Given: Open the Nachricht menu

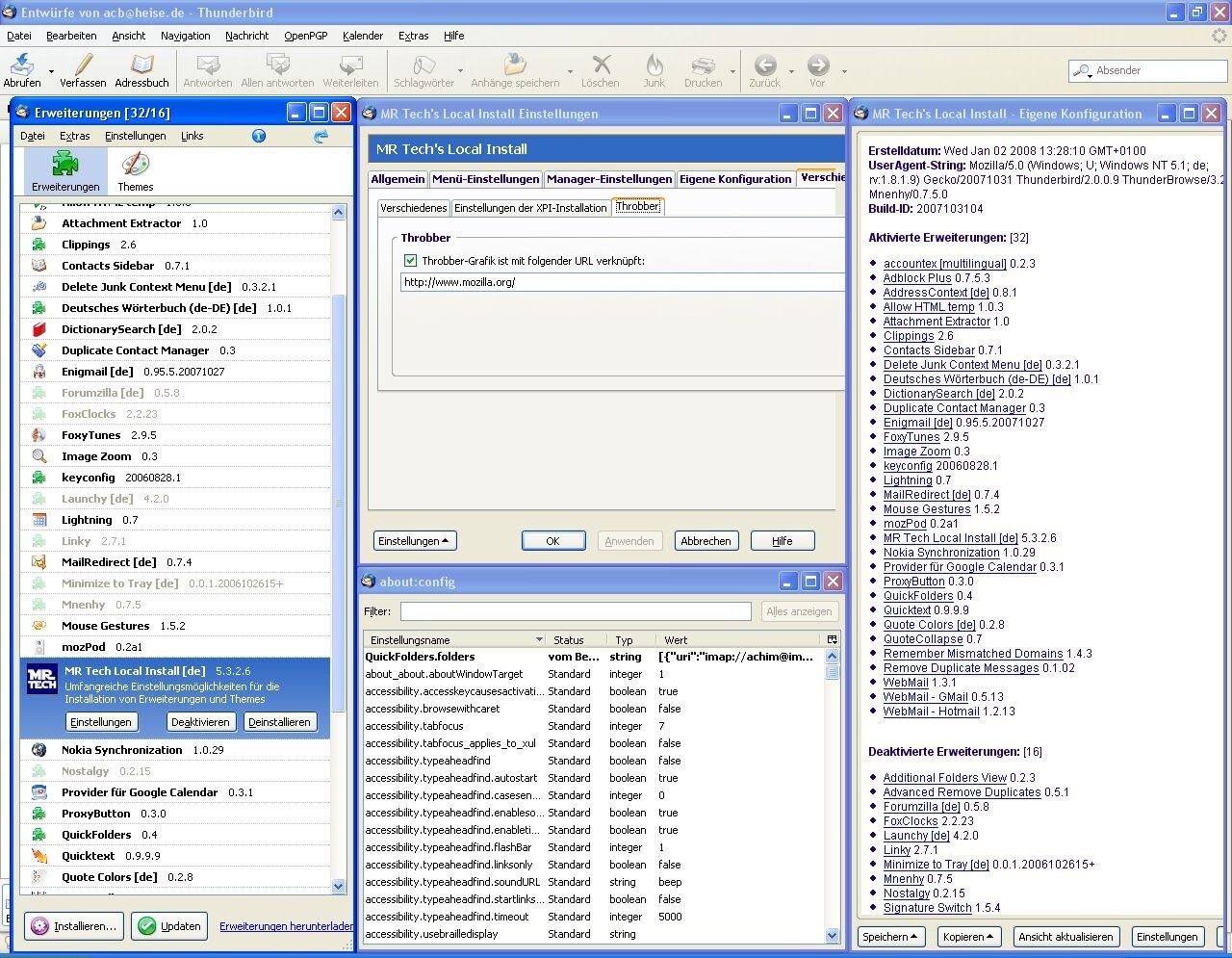Looking at the screenshot, I should (x=246, y=36).
